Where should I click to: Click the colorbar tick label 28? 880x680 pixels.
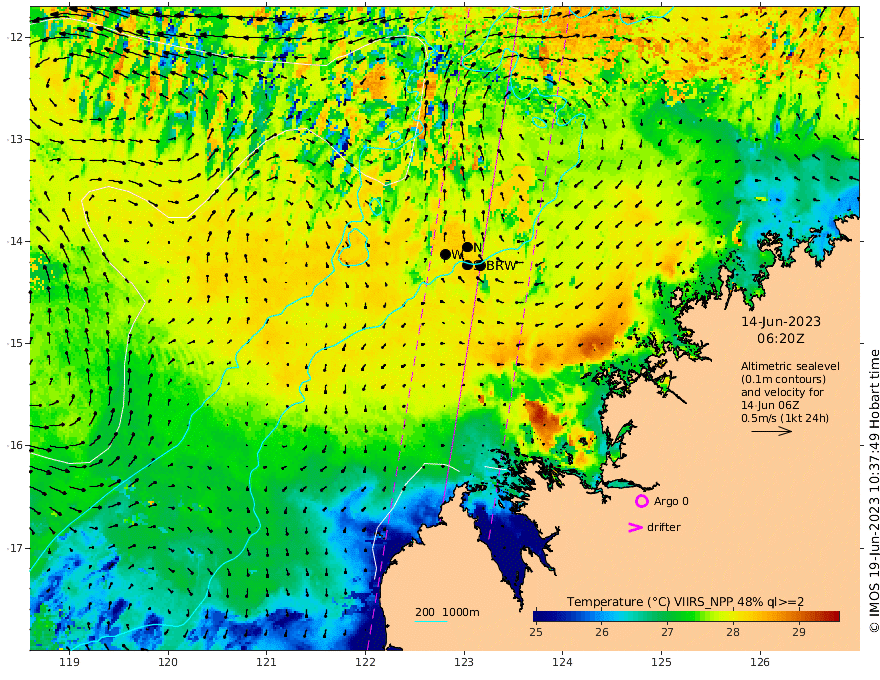pos(732,632)
